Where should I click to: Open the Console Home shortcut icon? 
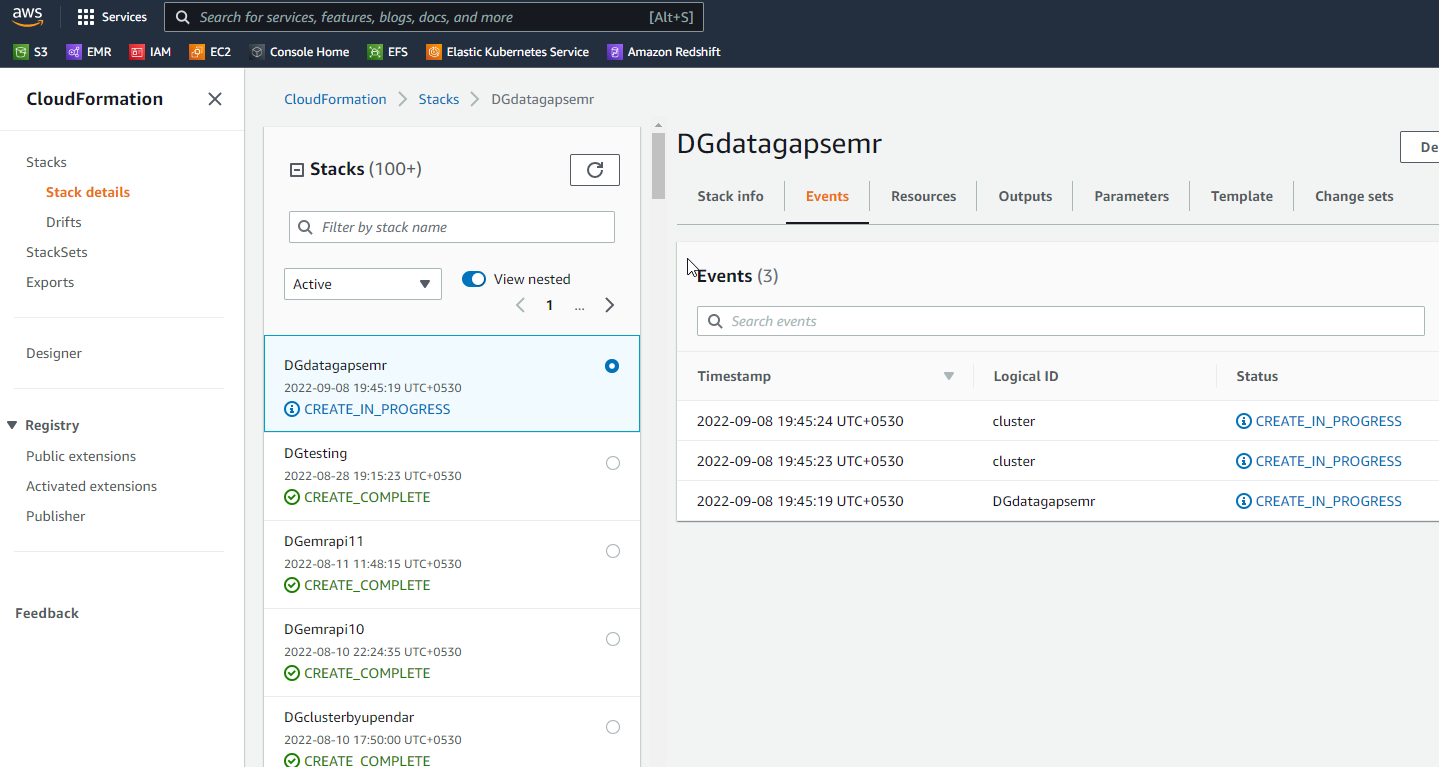[257, 52]
